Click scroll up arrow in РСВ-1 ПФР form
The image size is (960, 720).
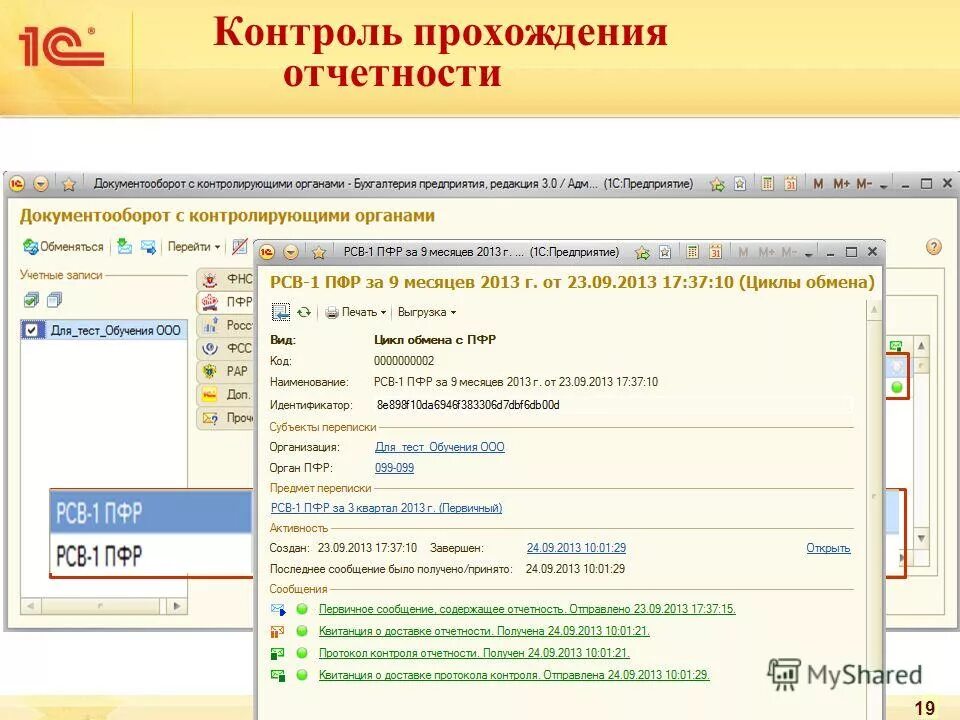[x=874, y=310]
